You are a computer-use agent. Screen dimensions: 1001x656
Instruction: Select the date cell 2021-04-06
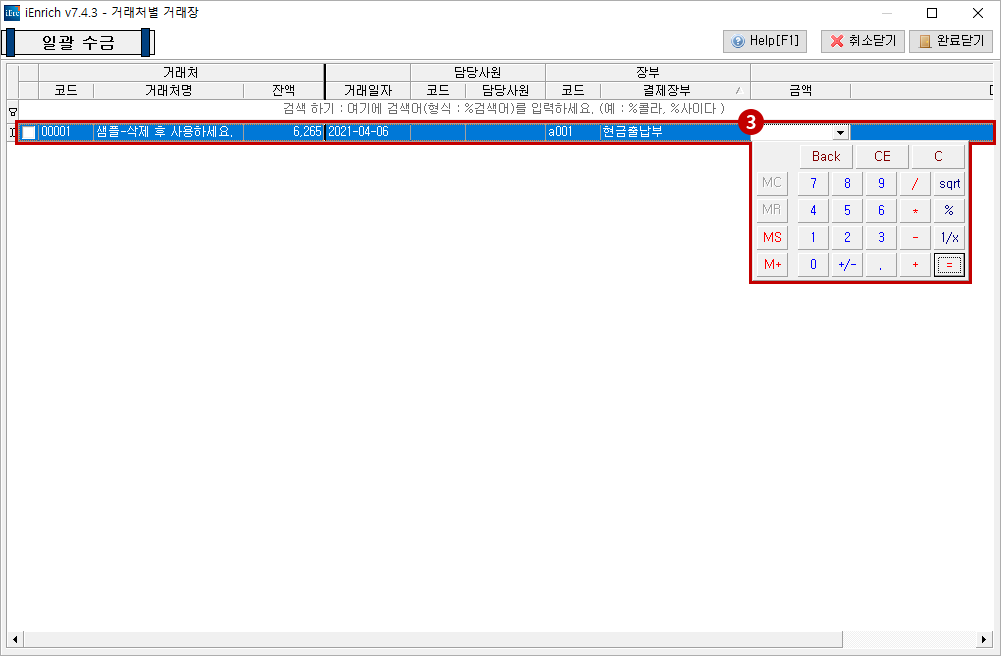368,132
